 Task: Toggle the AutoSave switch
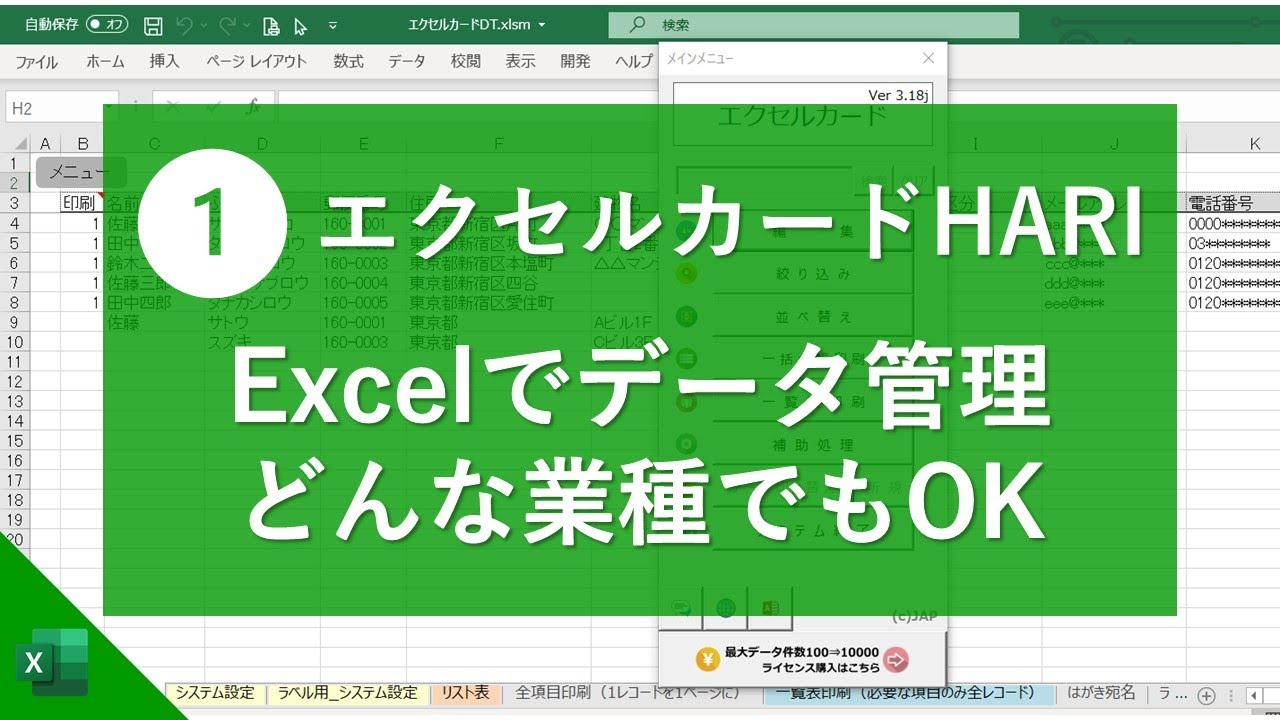pos(107,26)
